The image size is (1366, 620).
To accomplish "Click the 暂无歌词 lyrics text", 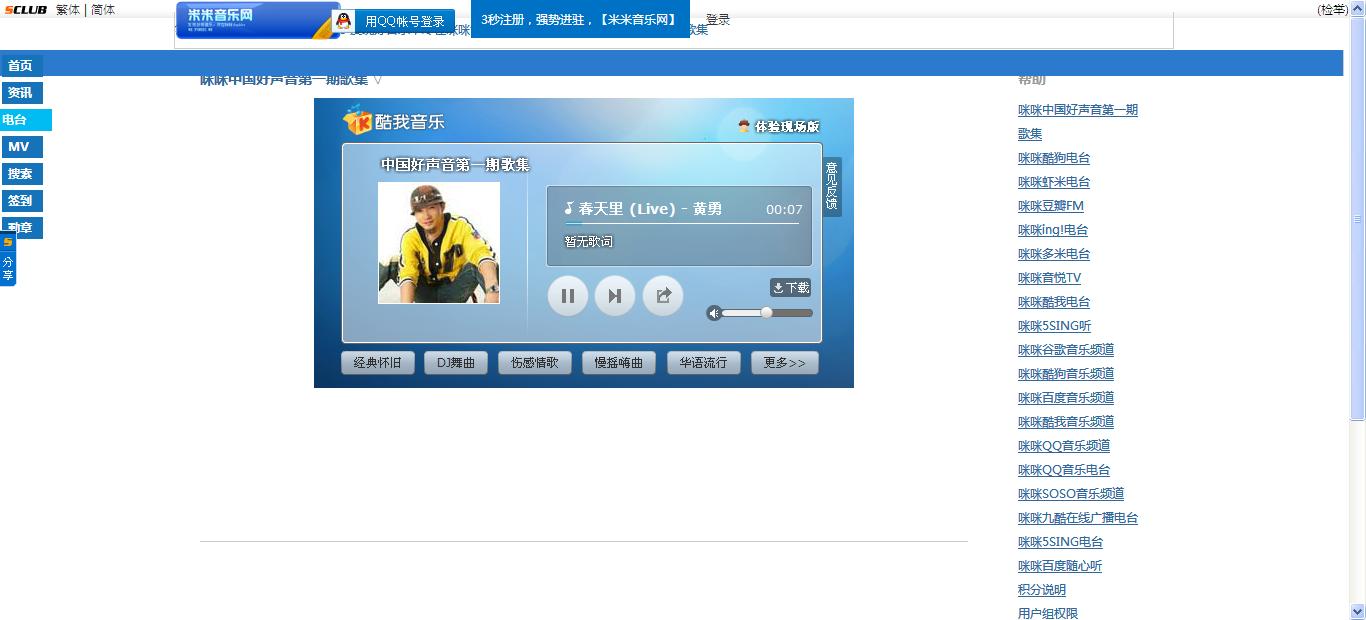I will (x=588, y=242).
